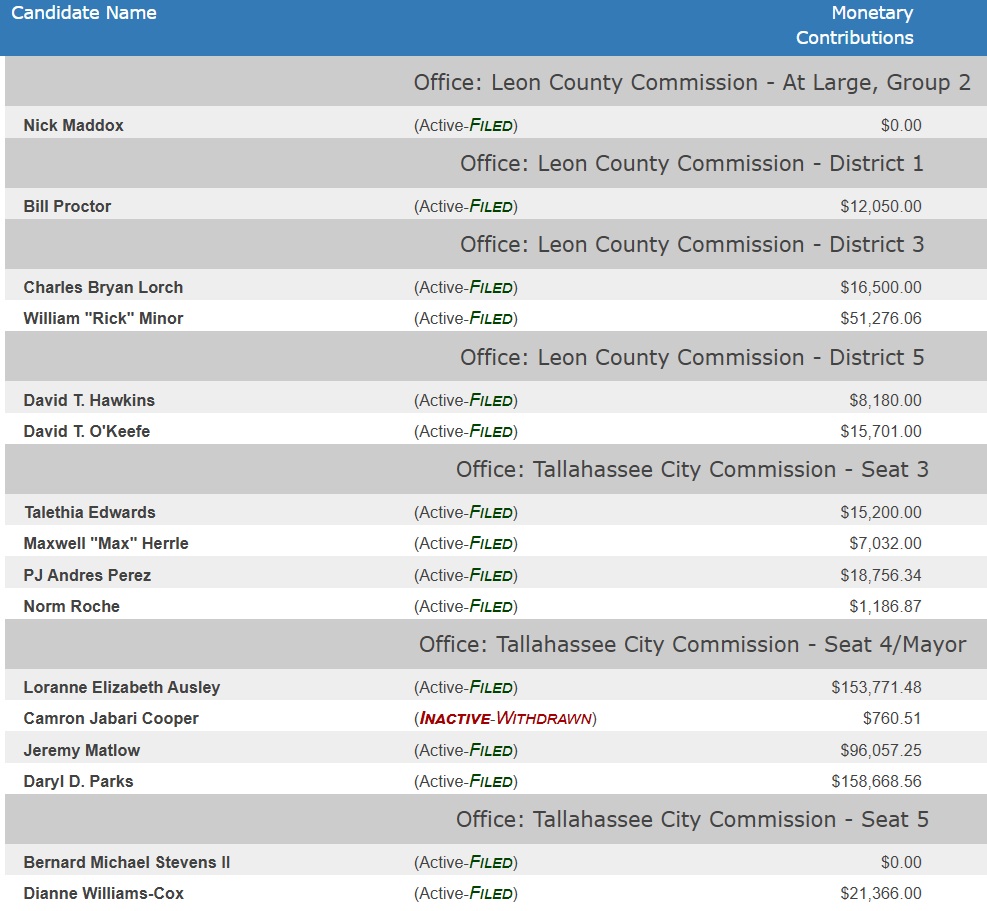This screenshot has height=911, width=987.
Task: Click the Monetary Contributions column header
Action: [x=854, y=26]
